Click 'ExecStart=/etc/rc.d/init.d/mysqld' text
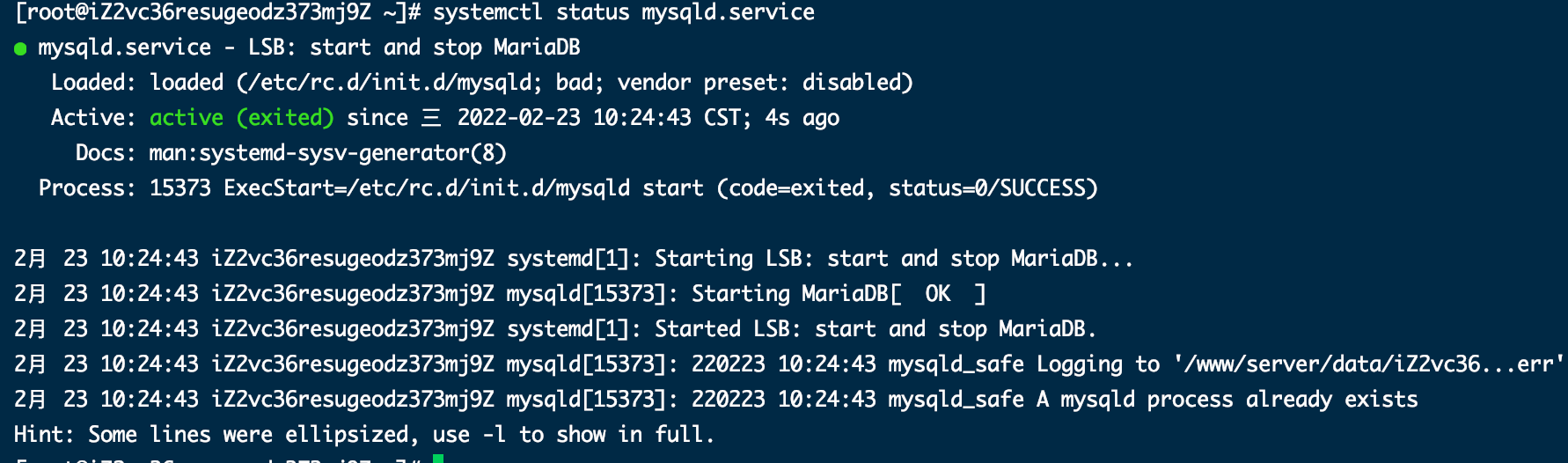1568x463 pixels. [x=427, y=188]
